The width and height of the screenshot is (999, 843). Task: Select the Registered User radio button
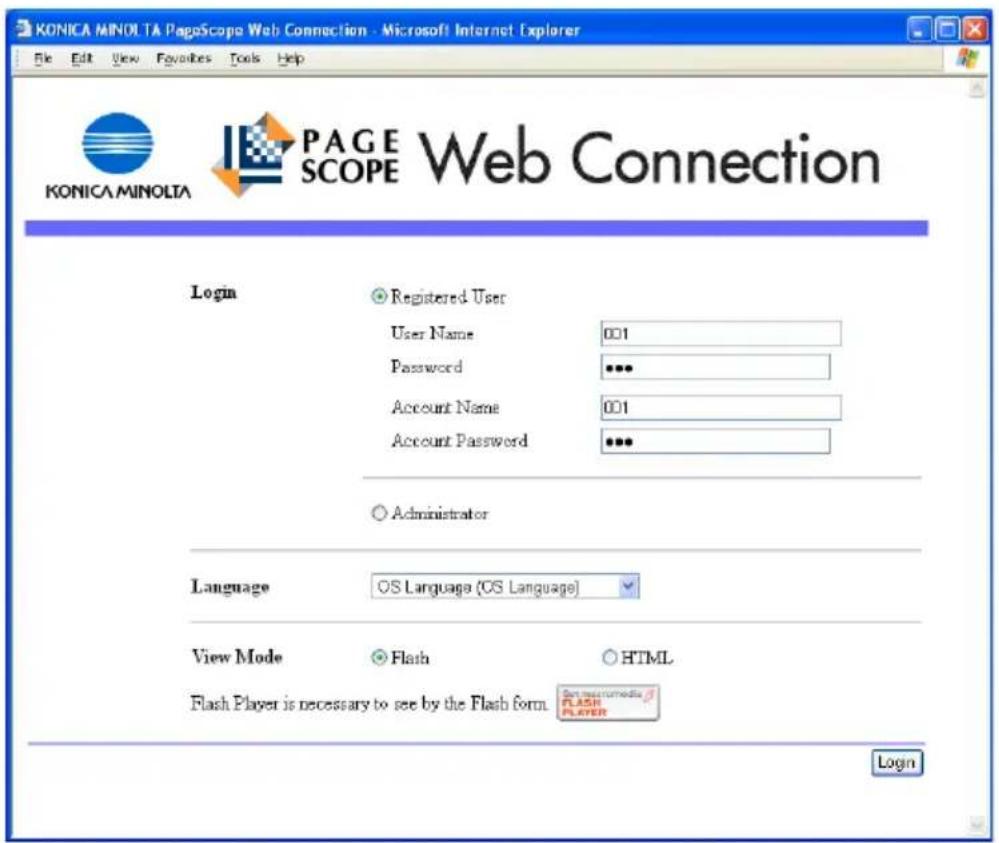point(379,296)
